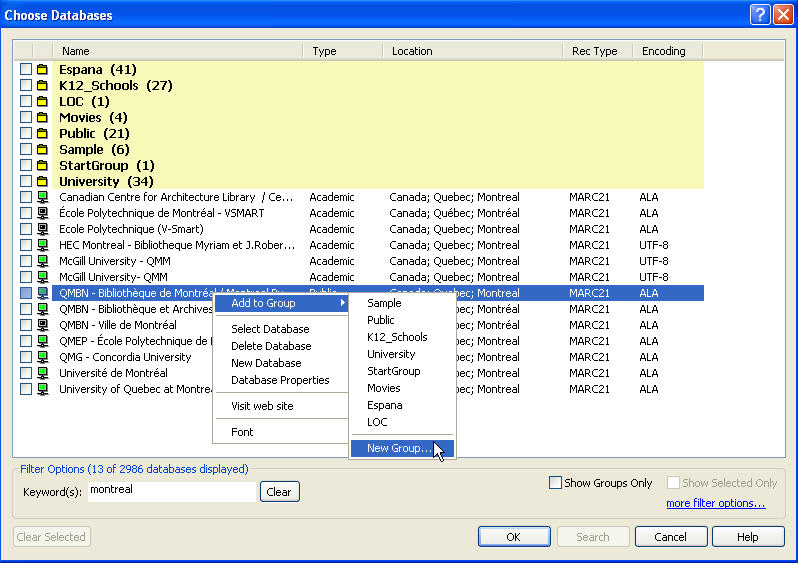Sort by the Rec Type column header
798x563 pixels.
click(597, 51)
